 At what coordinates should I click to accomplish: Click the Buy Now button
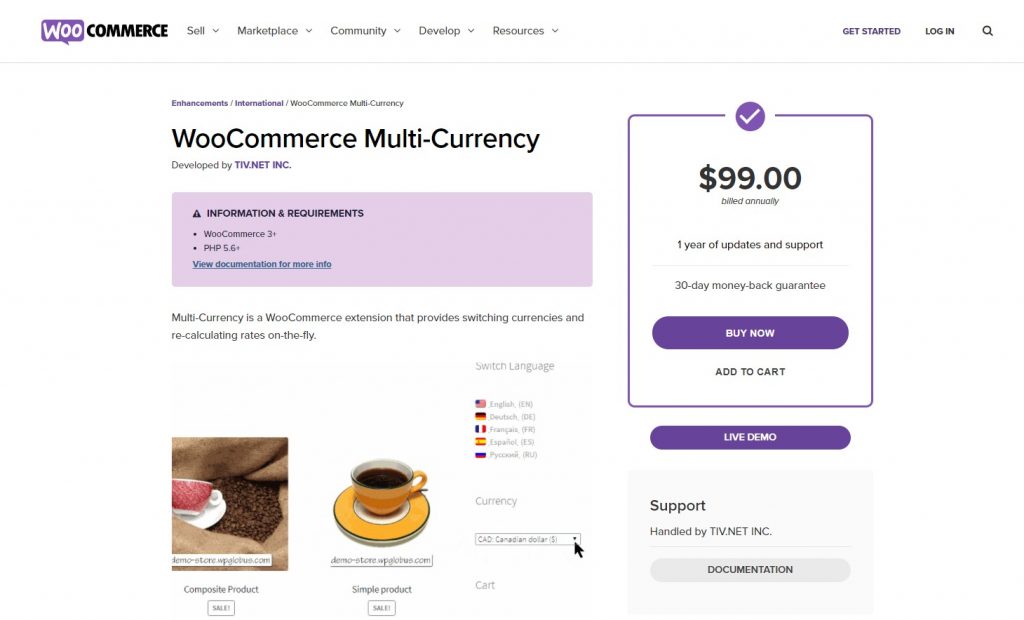coord(750,333)
